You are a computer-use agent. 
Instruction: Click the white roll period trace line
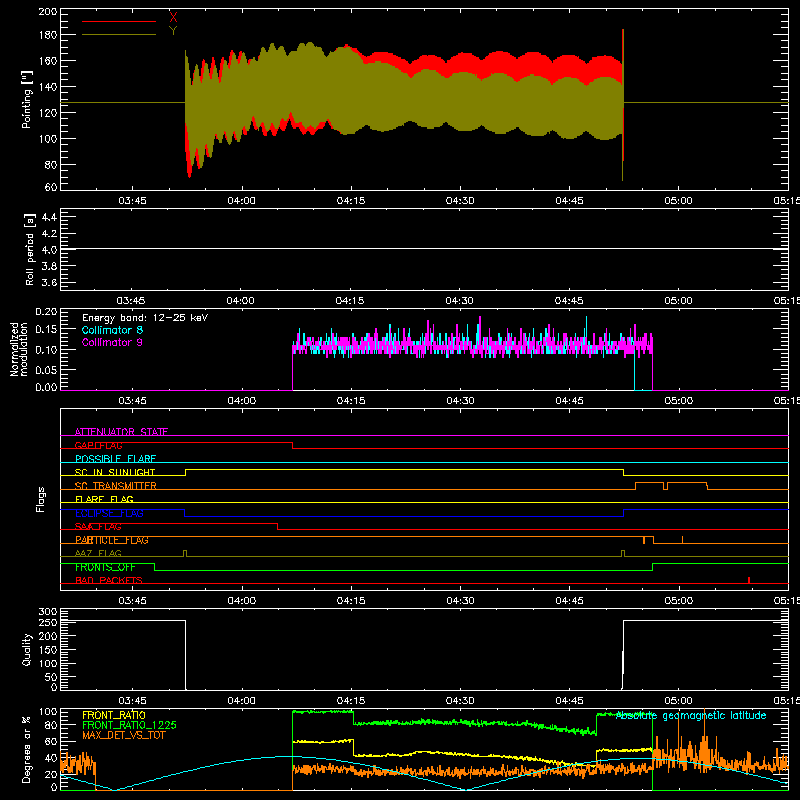pyautogui.click(x=423, y=249)
